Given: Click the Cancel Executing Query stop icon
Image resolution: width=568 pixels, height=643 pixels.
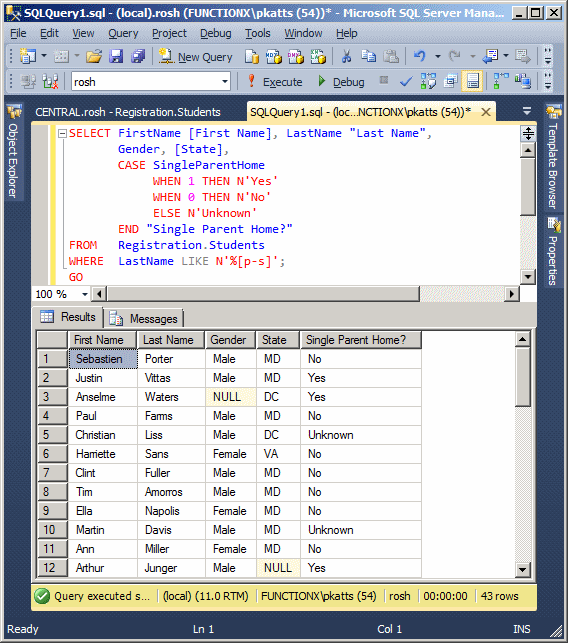Looking at the screenshot, I should click(384, 80).
